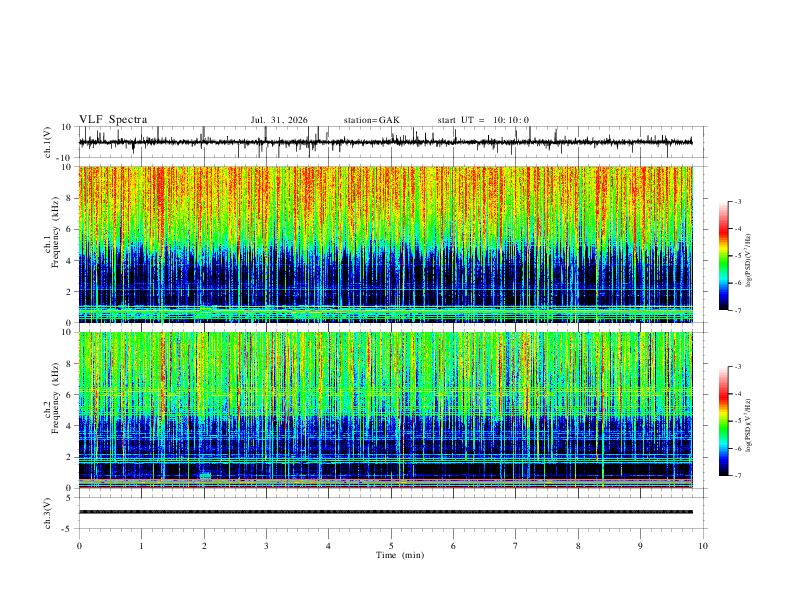Screen dimensions: 792x612
Task: Click inside the ch.1 spectrogram panel
Action: (x=385, y=244)
